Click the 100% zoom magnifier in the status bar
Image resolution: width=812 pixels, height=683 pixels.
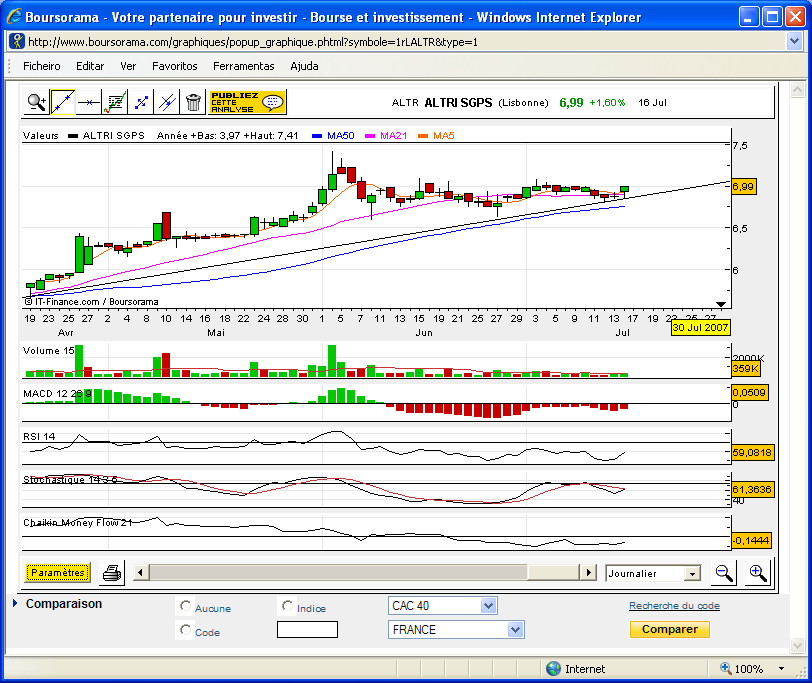coord(726,669)
